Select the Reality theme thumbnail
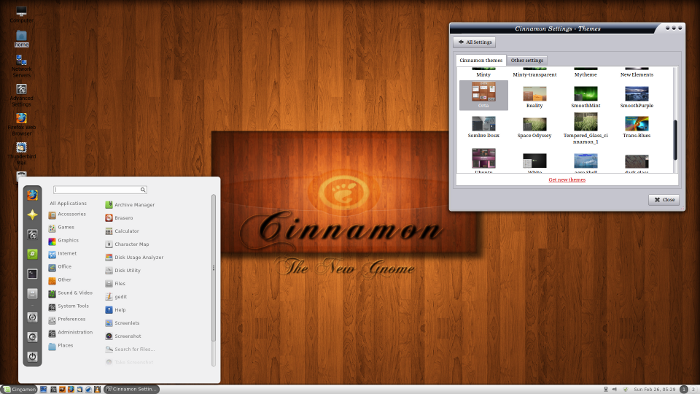This screenshot has height=394, width=700. pyautogui.click(x=534, y=98)
